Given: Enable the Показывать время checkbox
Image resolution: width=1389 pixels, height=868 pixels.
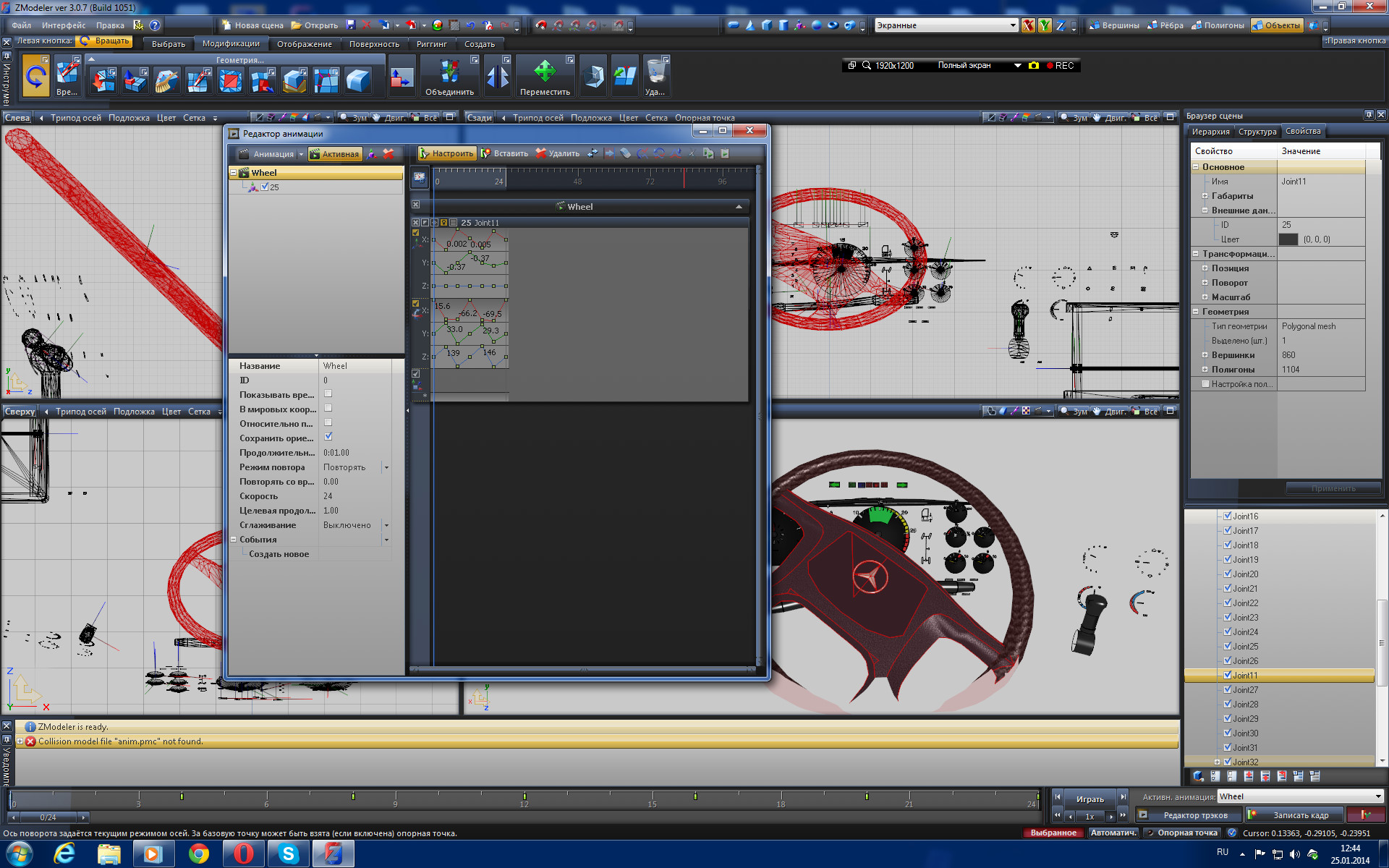Looking at the screenshot, I should [328, 393].
